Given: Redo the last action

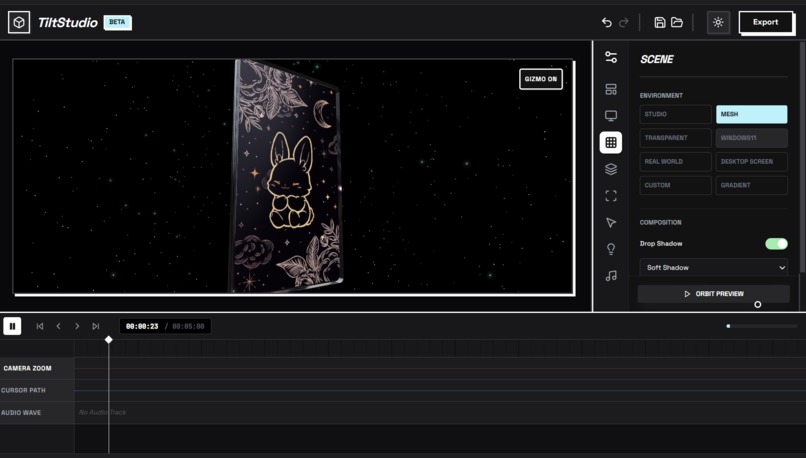Looking at the screenshot, I should (x=624, y=23).
